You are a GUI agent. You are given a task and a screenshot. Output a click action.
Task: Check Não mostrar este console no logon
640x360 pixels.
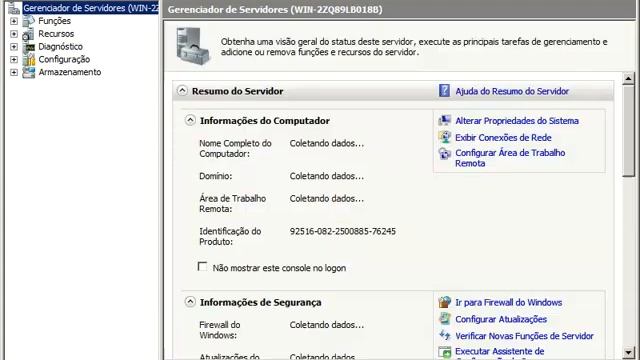pos(202,267)
